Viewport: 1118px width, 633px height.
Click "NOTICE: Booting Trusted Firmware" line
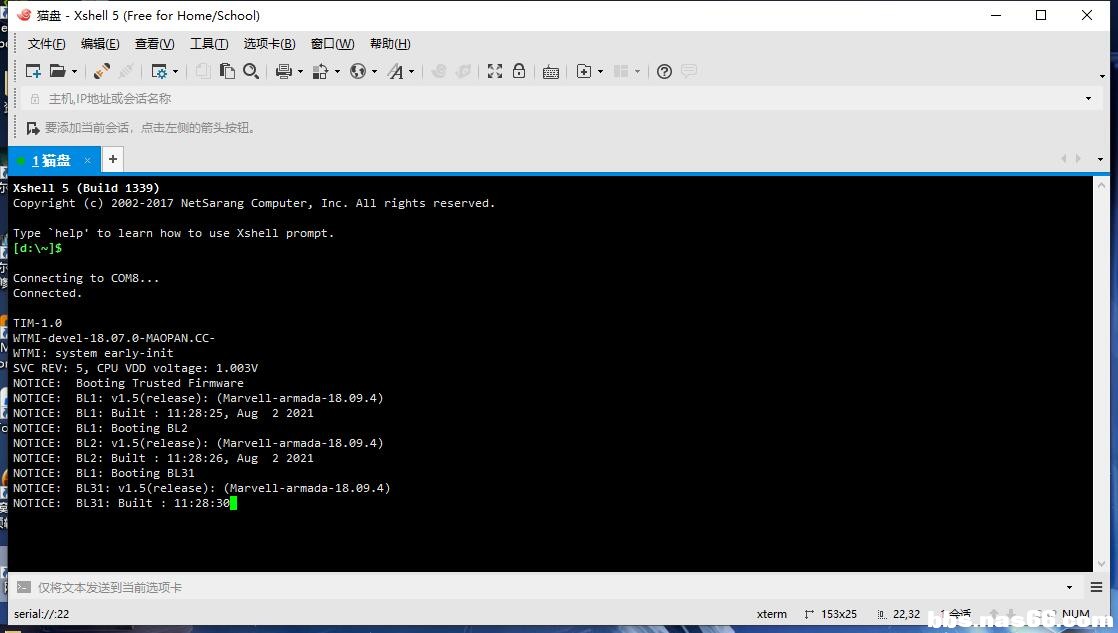128,383
